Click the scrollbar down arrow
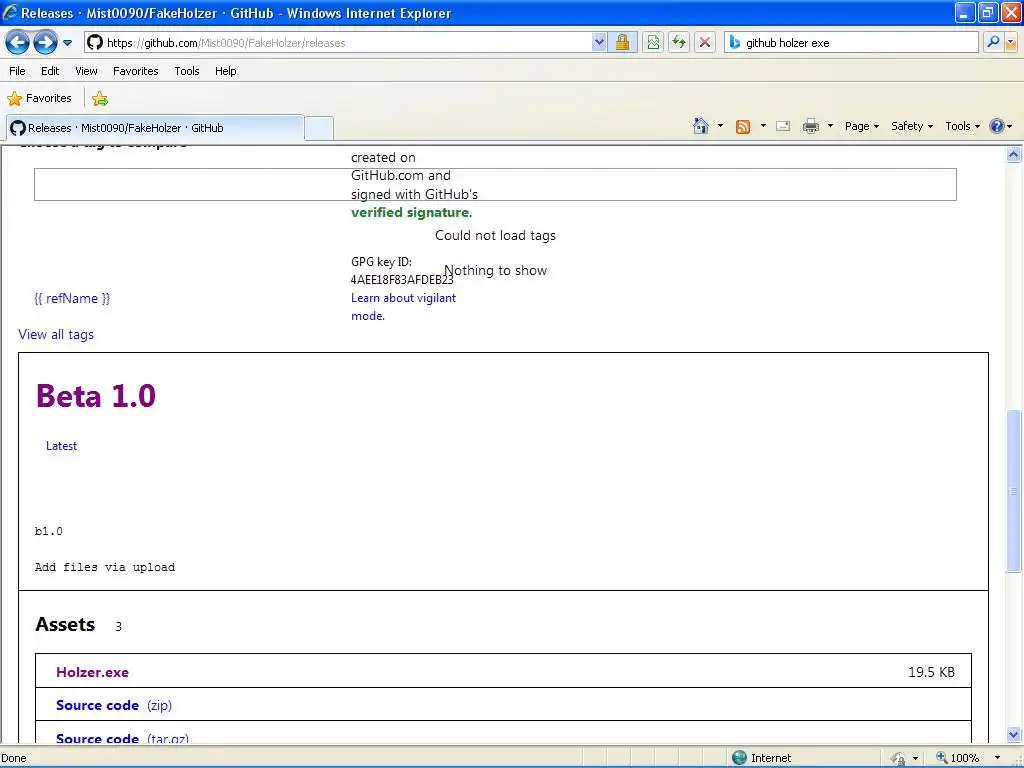The height and width of the screenshot is (768, 1024). [x=1014, y=735]
